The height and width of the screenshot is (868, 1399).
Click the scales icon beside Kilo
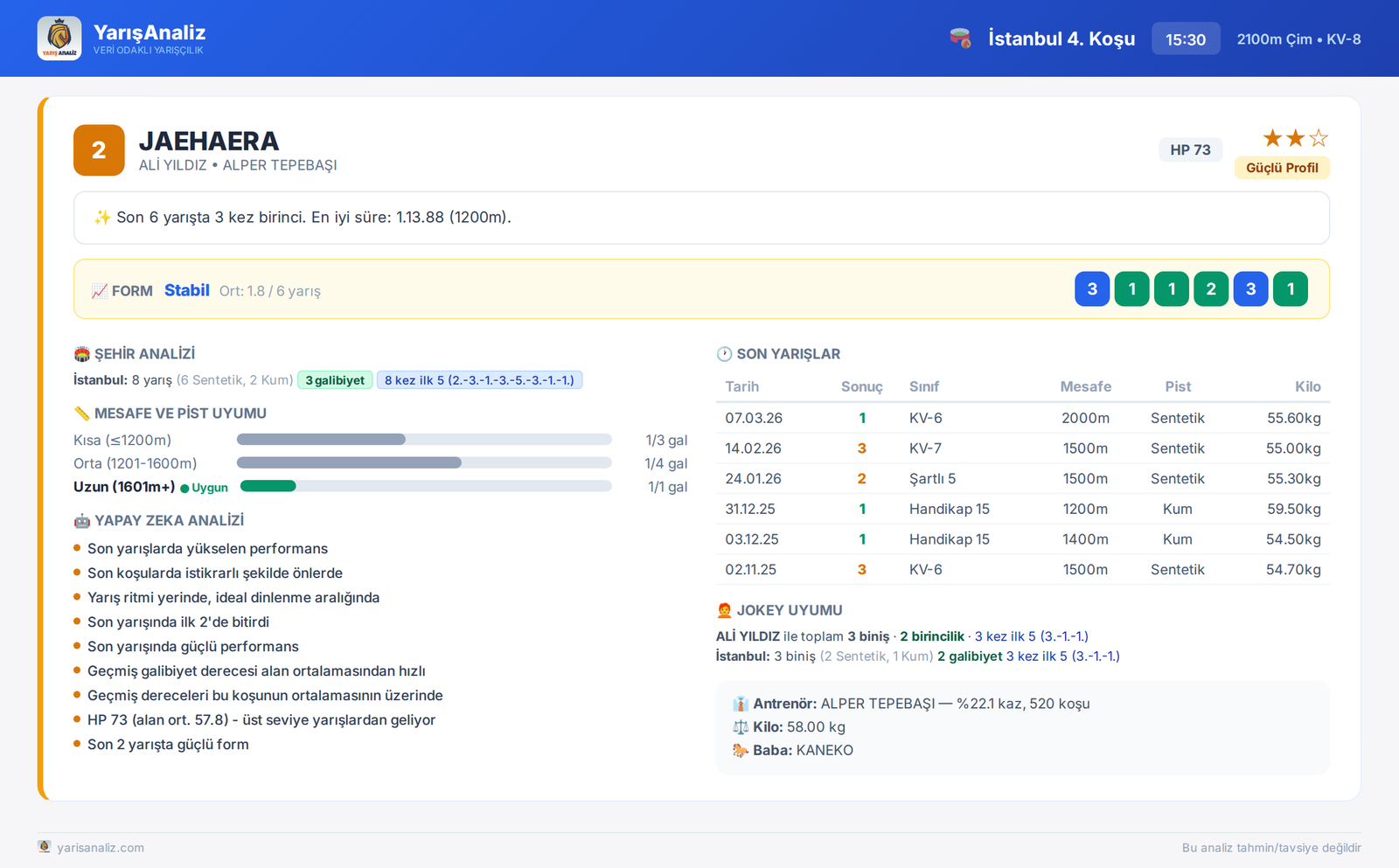pos(741,727)
